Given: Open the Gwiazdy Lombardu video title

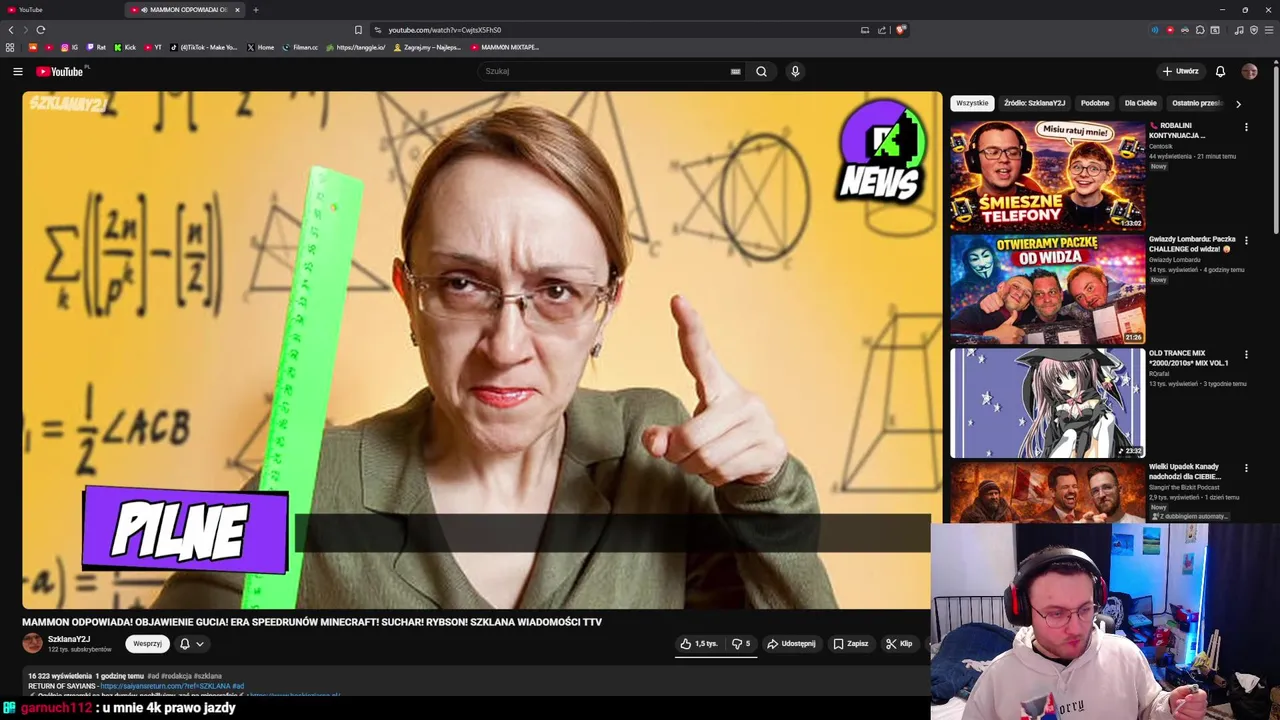Looking at the screenshot, I should tap(1192, 244).
